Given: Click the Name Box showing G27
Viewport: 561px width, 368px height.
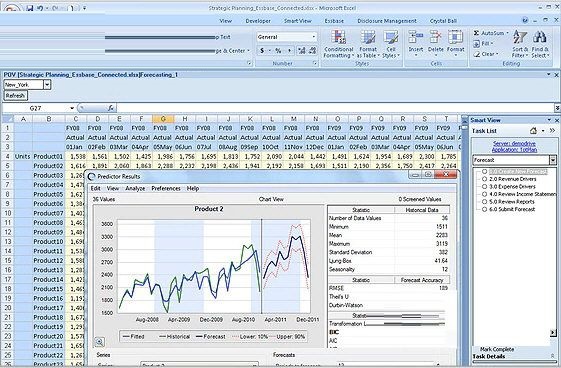Looking at the screenshot, I should tap(39, 108).
